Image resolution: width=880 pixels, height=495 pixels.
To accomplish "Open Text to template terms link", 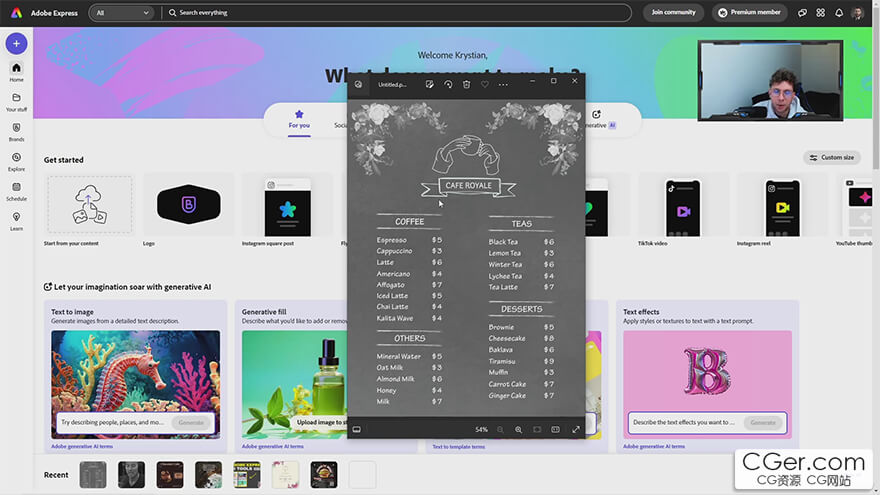I will (459, 447).
